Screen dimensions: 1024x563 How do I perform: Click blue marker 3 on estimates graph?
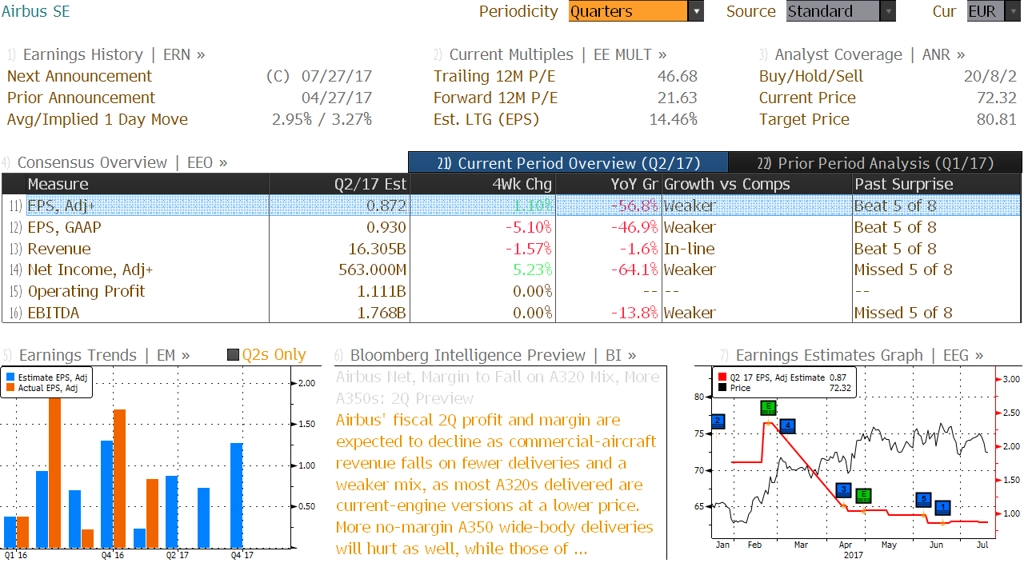(x=844, y=490)
